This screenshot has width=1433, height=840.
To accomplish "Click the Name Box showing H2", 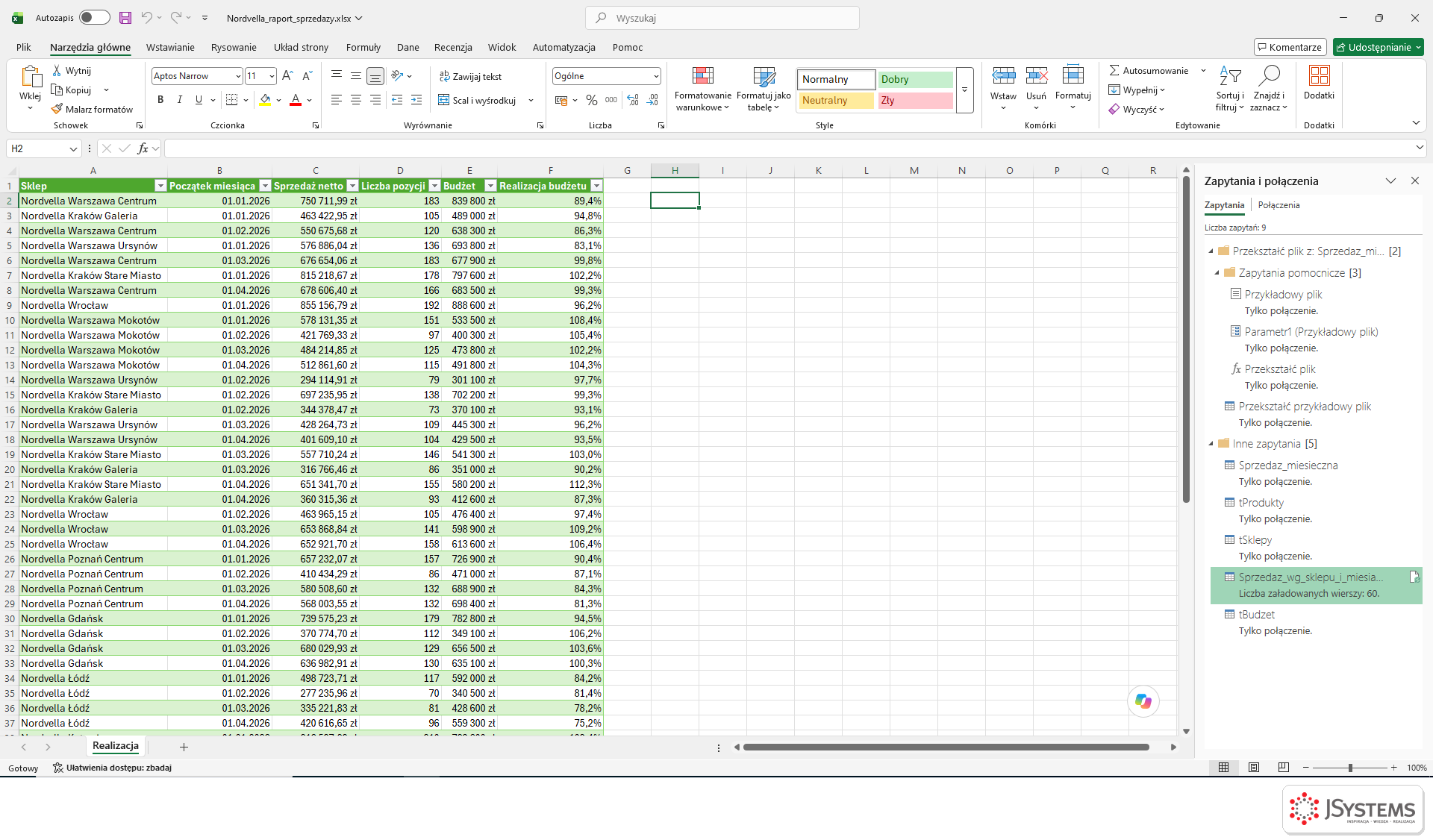I will pos(43,148).
